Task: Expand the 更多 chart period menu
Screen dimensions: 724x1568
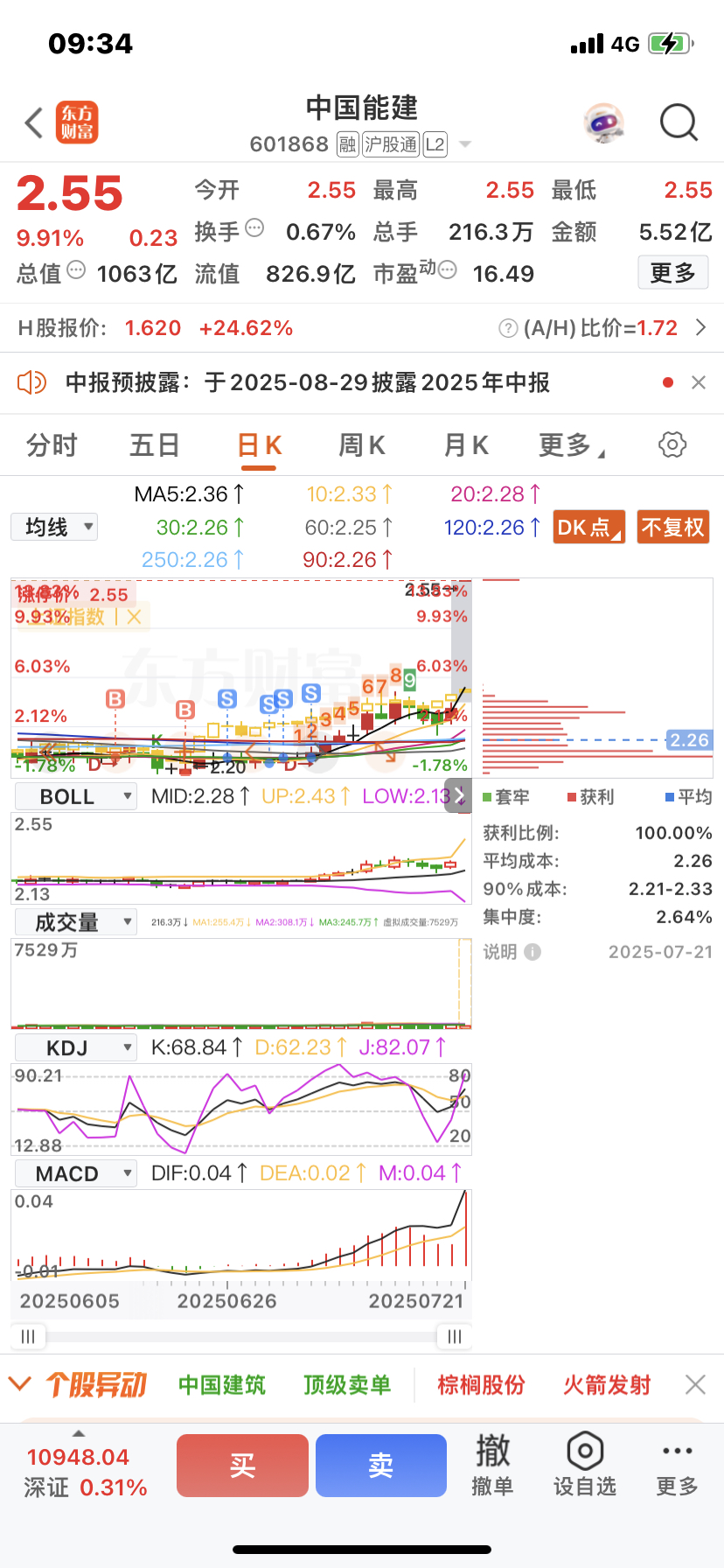Action: 572,445
